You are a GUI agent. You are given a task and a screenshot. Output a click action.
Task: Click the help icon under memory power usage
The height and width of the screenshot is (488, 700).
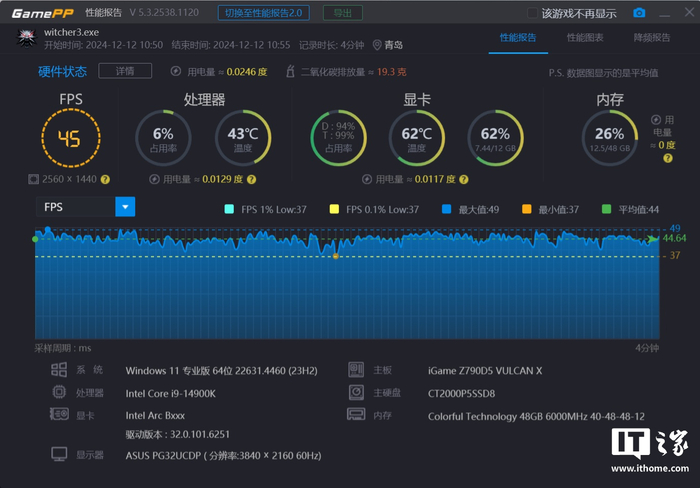point(668,158)
